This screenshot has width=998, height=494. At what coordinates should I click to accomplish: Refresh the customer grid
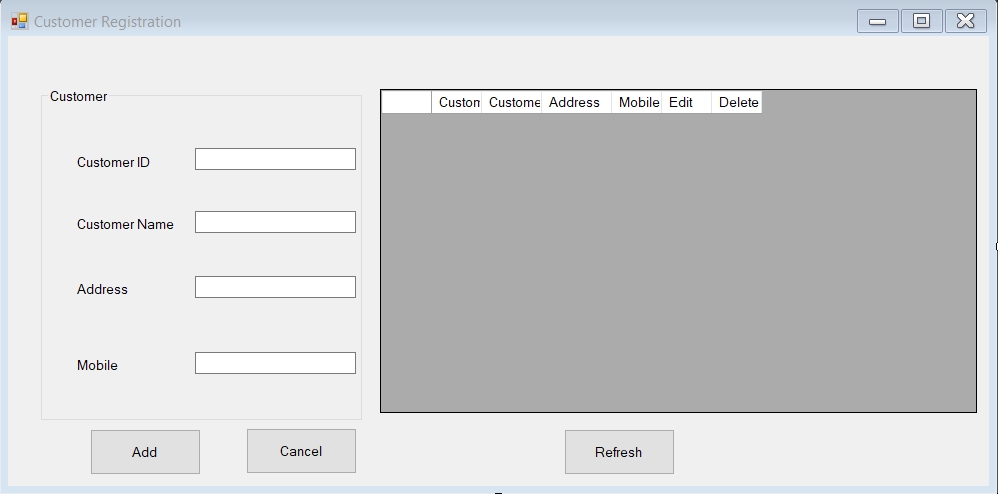click(619, 452)
